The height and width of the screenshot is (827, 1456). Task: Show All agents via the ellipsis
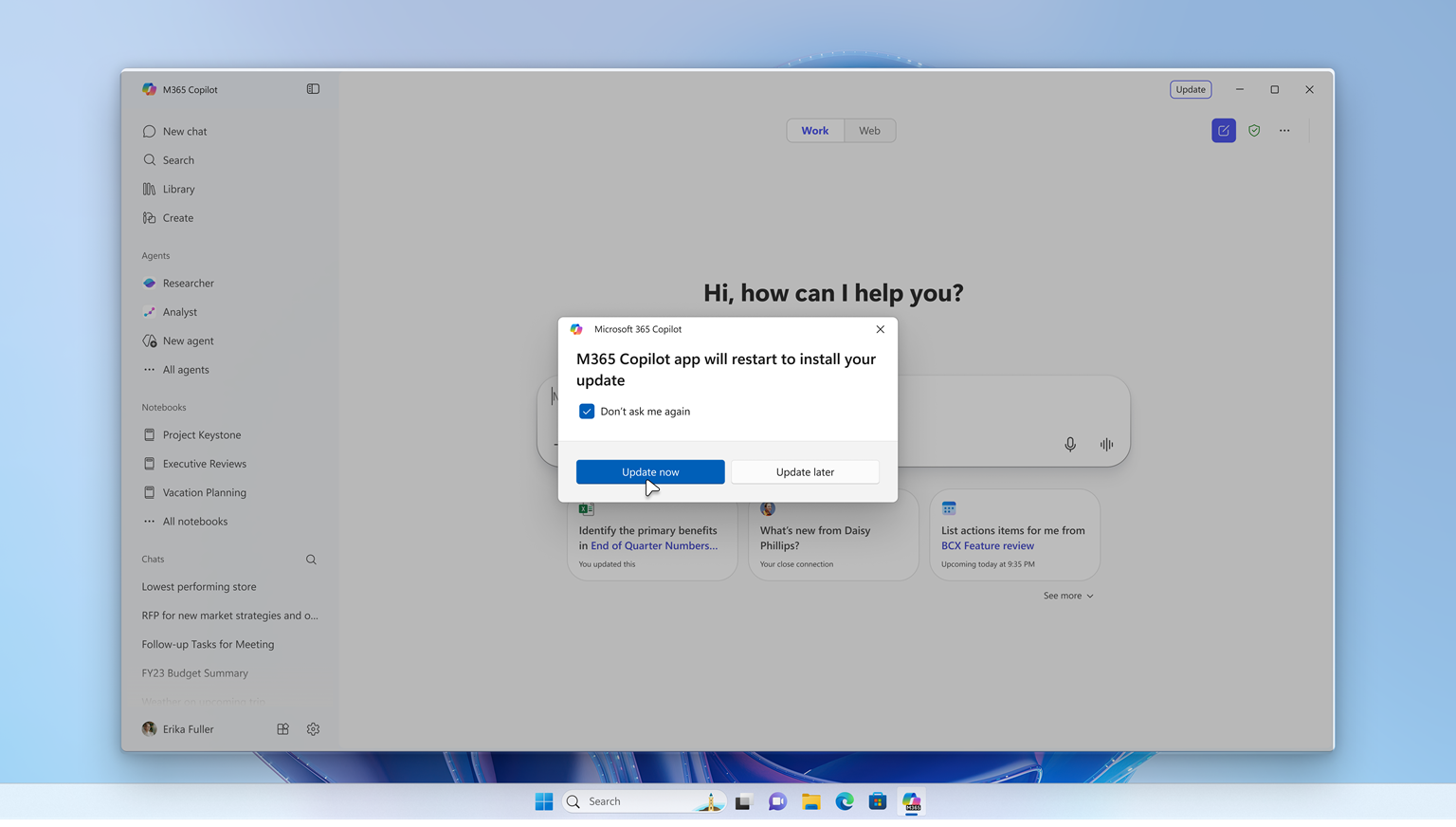(184, 369)
